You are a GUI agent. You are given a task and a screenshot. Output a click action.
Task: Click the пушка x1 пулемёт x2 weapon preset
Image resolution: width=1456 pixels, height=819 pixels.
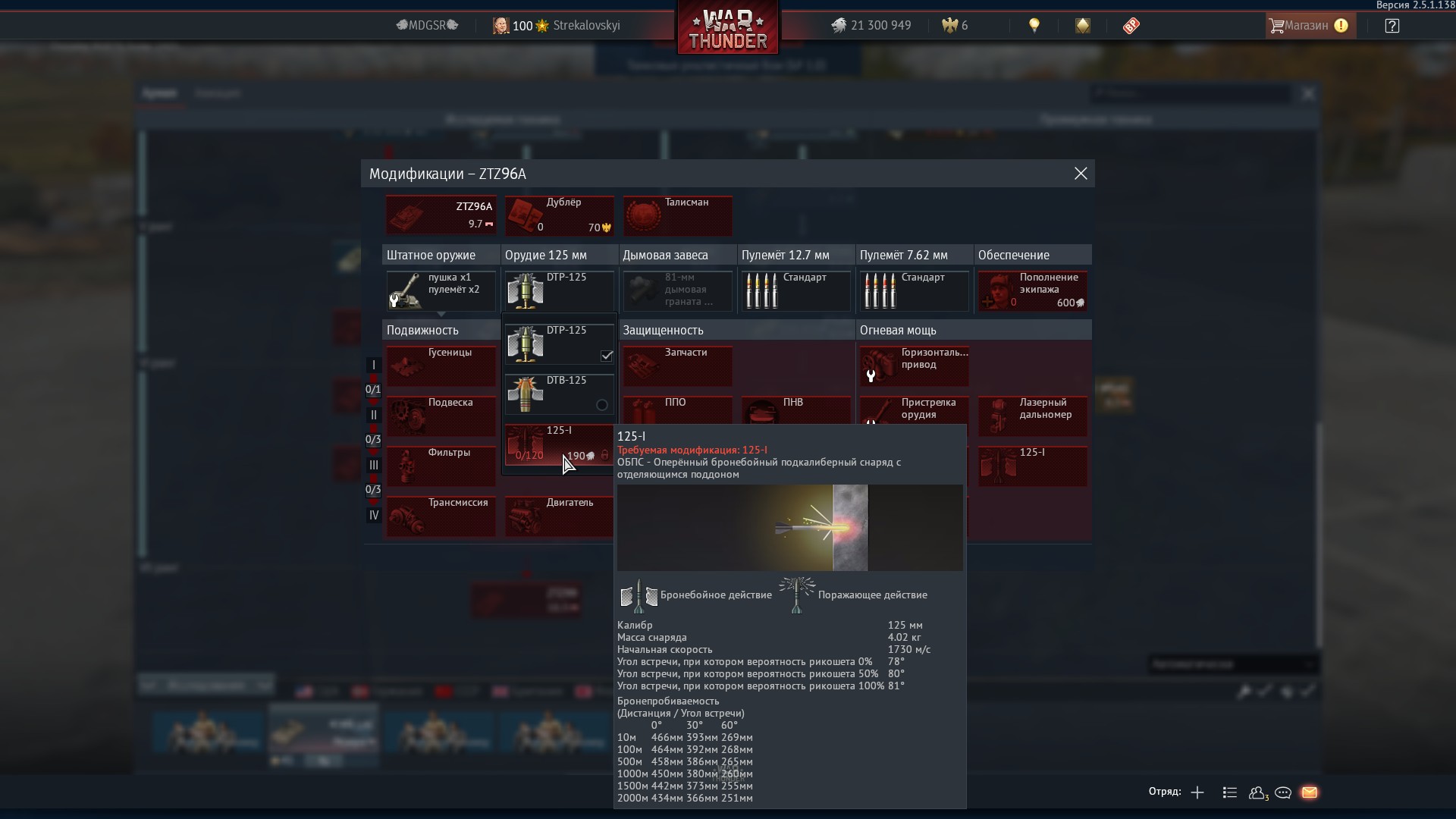(441, 290)
